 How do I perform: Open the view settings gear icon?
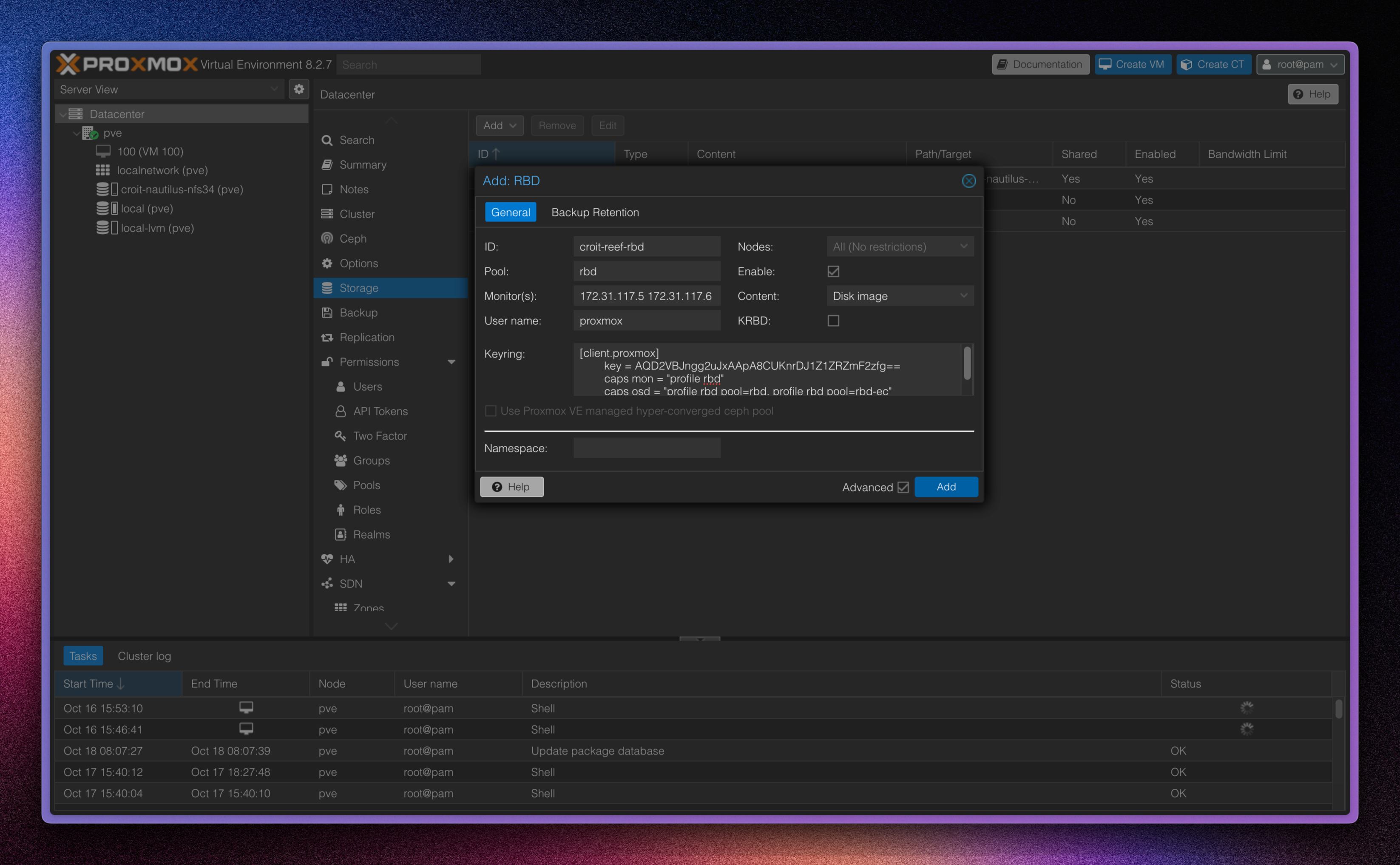(298, 89)
